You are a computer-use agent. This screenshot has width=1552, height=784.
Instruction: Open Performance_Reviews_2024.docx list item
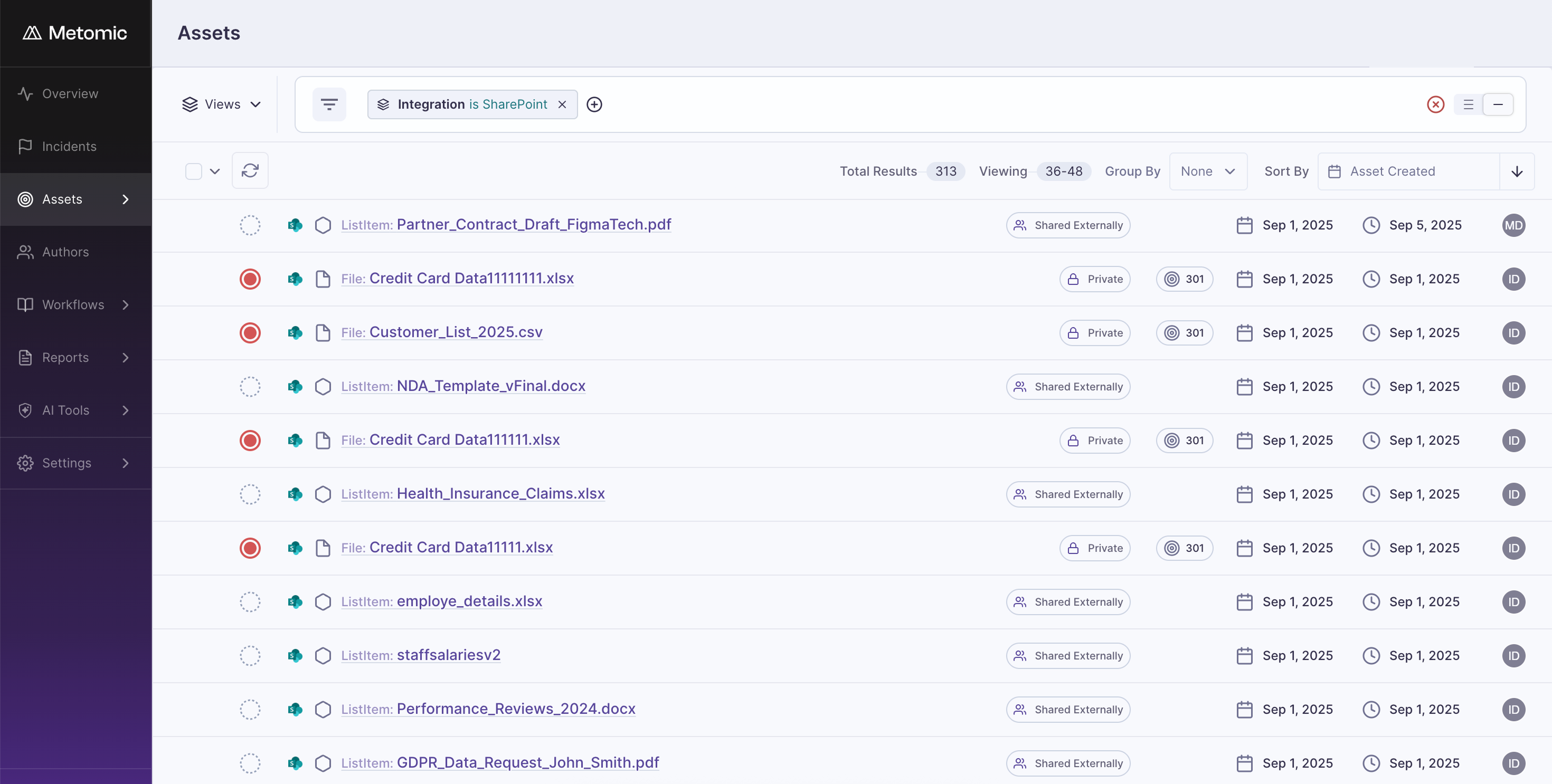point(488,709)
